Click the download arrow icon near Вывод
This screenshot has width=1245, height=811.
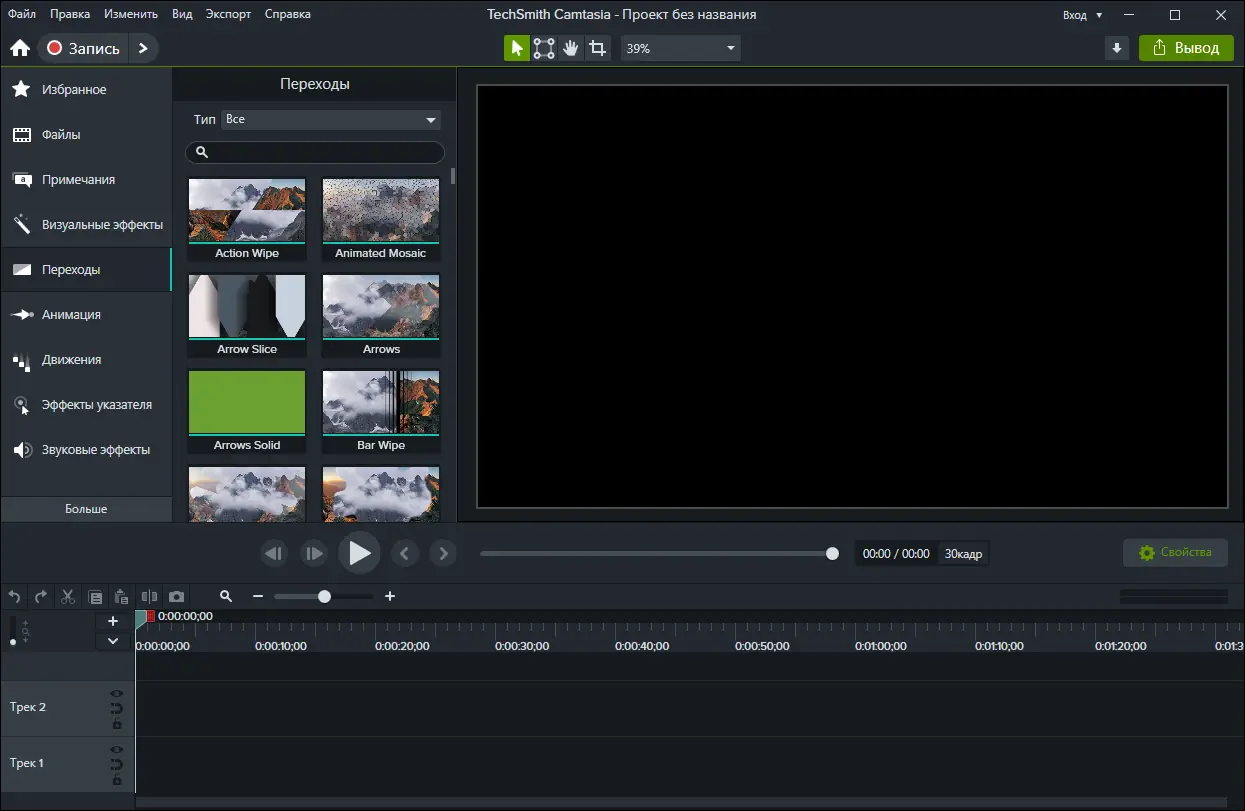tap(1117, 48)
